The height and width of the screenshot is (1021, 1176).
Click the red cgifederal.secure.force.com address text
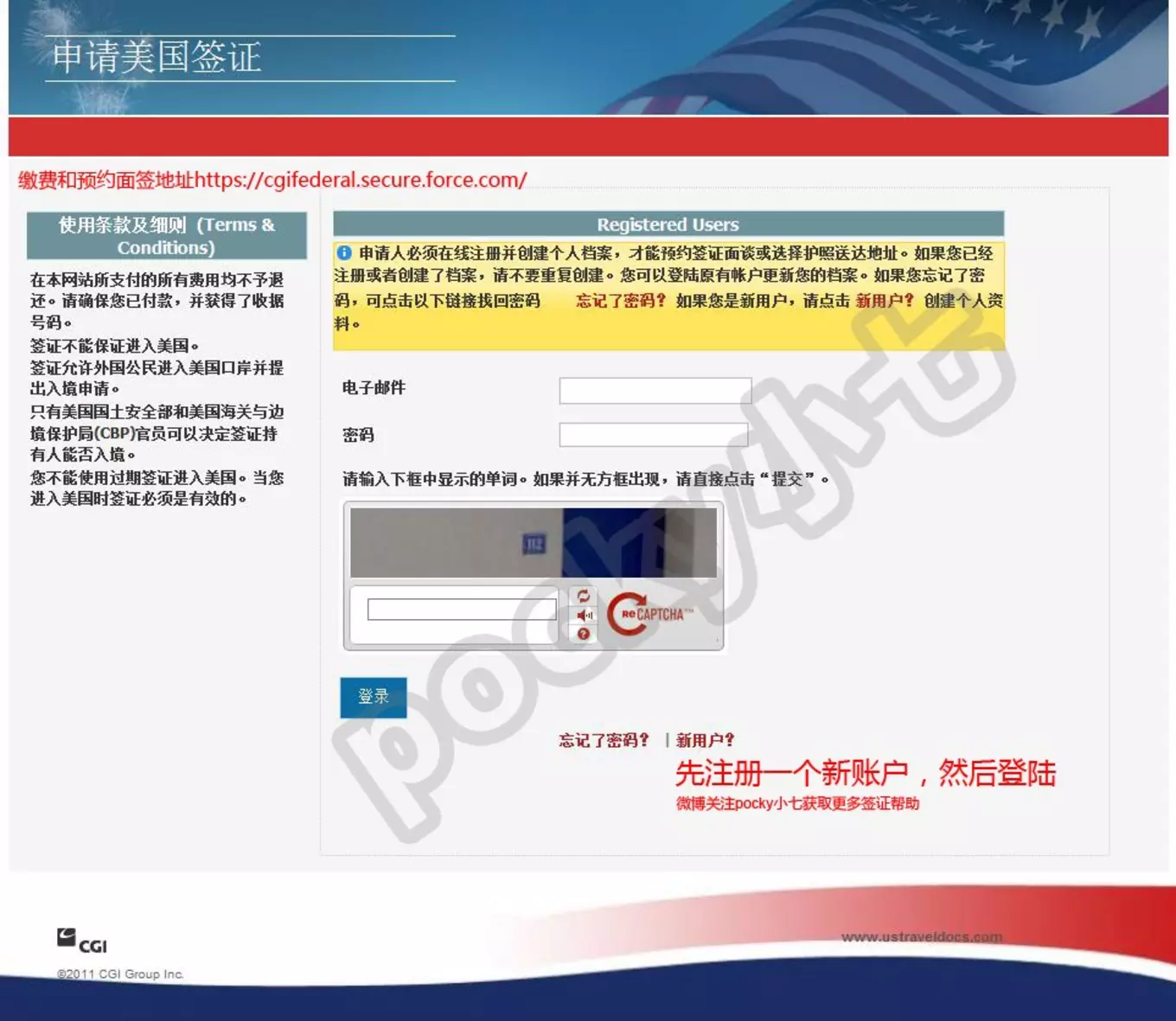(x=272, y=180)
